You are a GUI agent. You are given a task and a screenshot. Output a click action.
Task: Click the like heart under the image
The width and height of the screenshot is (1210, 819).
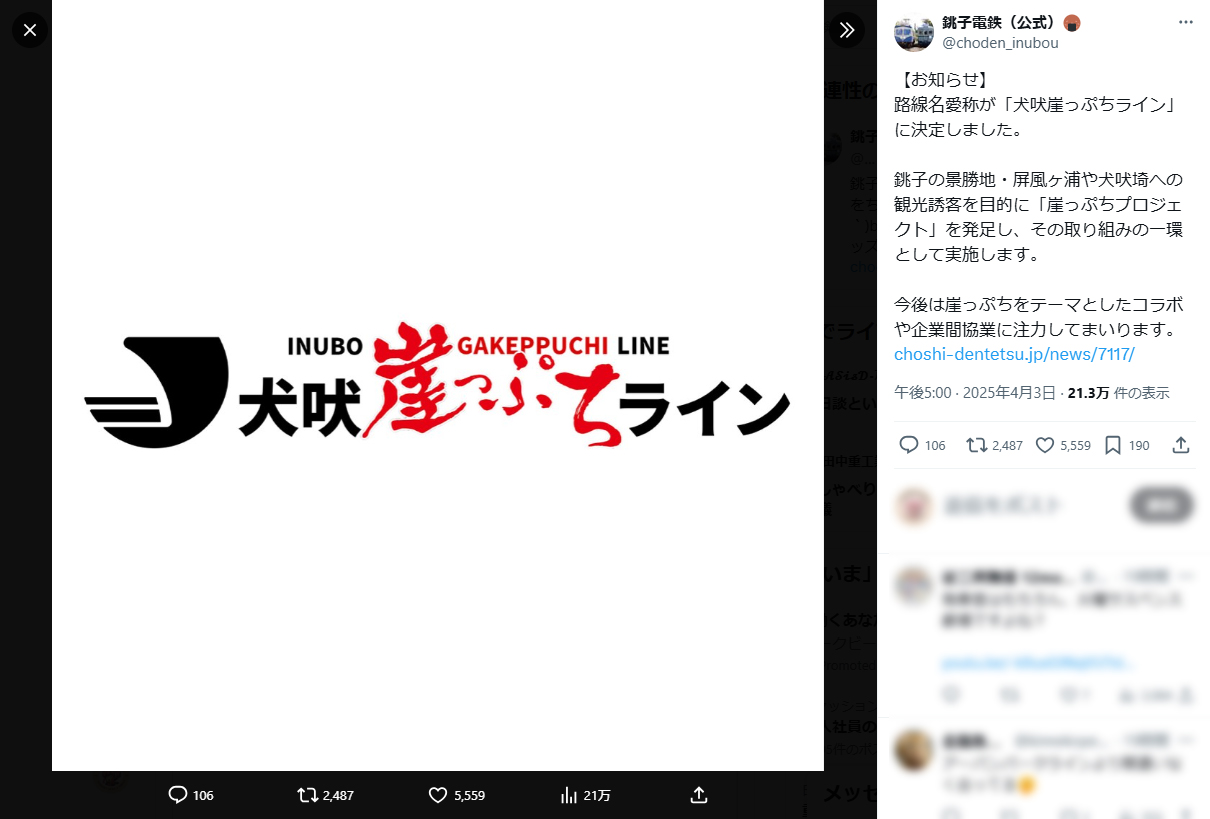[x=437, y=795]
